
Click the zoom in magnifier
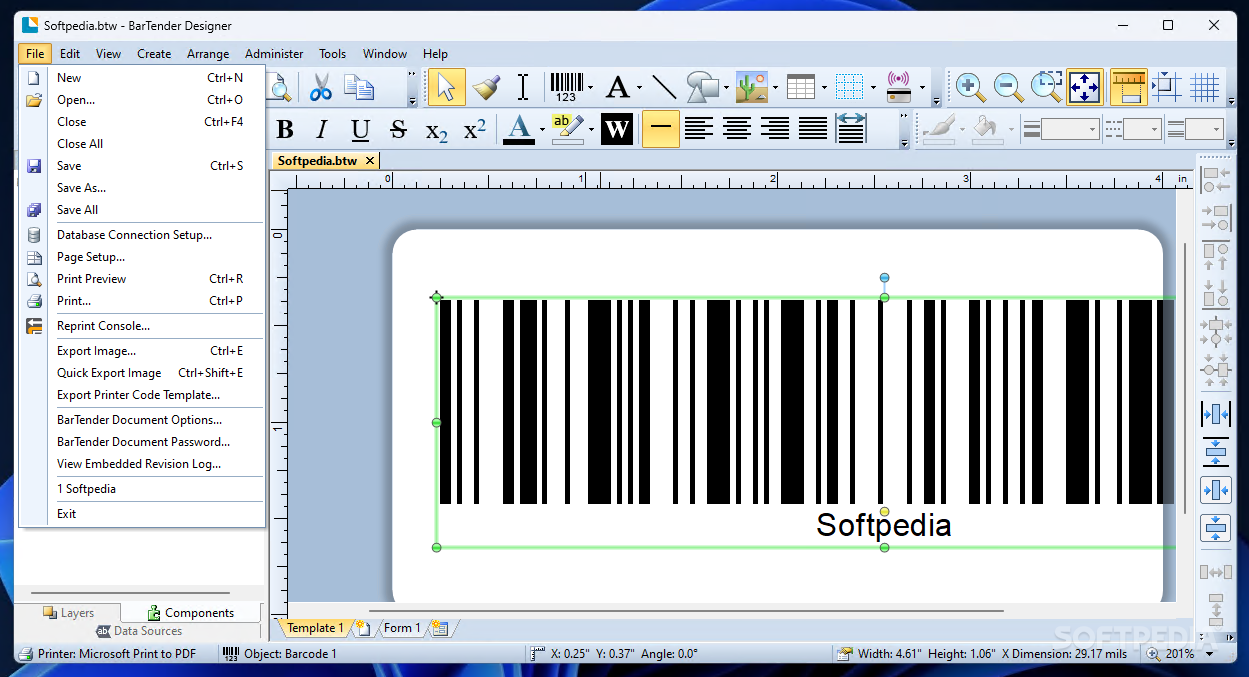[x=969, y=87]
